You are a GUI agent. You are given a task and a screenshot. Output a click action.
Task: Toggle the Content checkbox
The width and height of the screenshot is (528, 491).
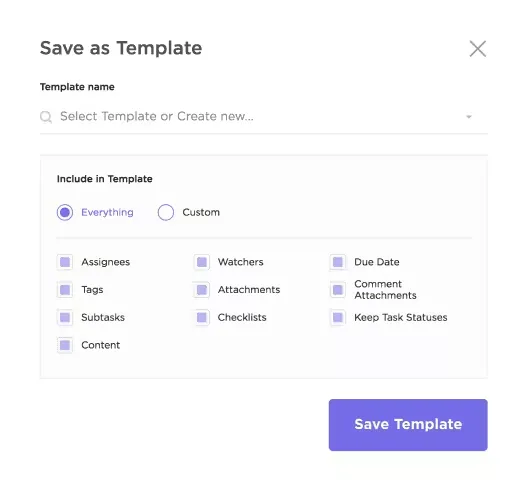click(65, 345)
